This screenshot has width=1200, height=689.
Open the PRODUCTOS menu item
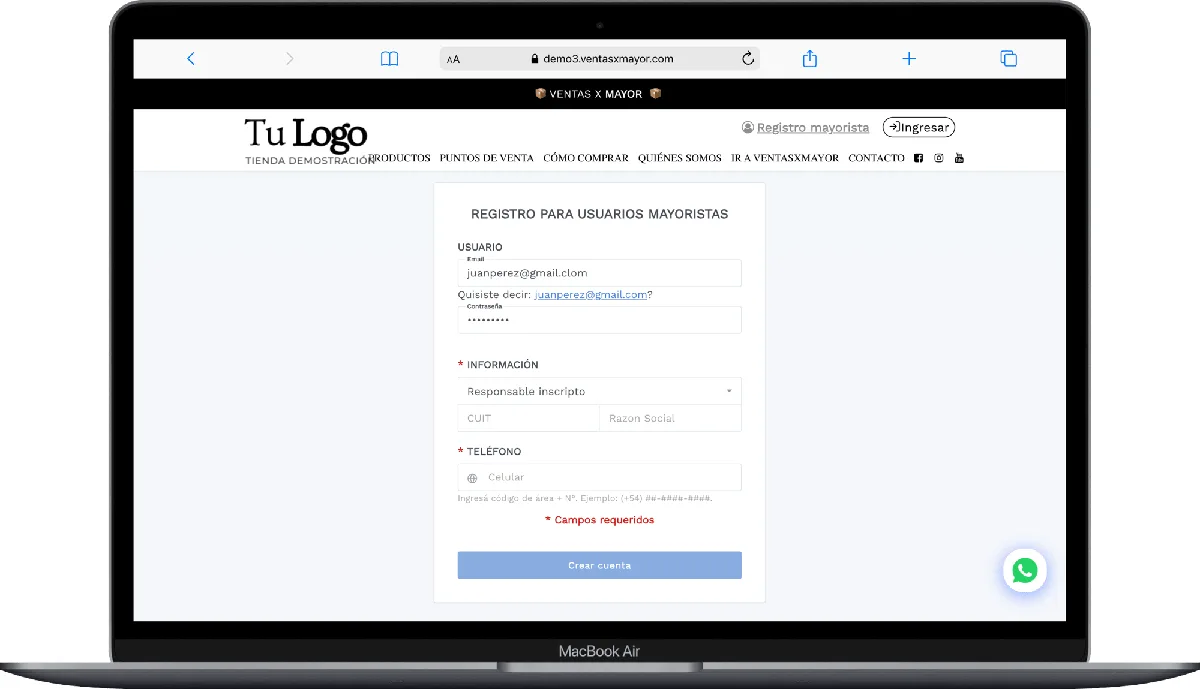coord(399,157)
